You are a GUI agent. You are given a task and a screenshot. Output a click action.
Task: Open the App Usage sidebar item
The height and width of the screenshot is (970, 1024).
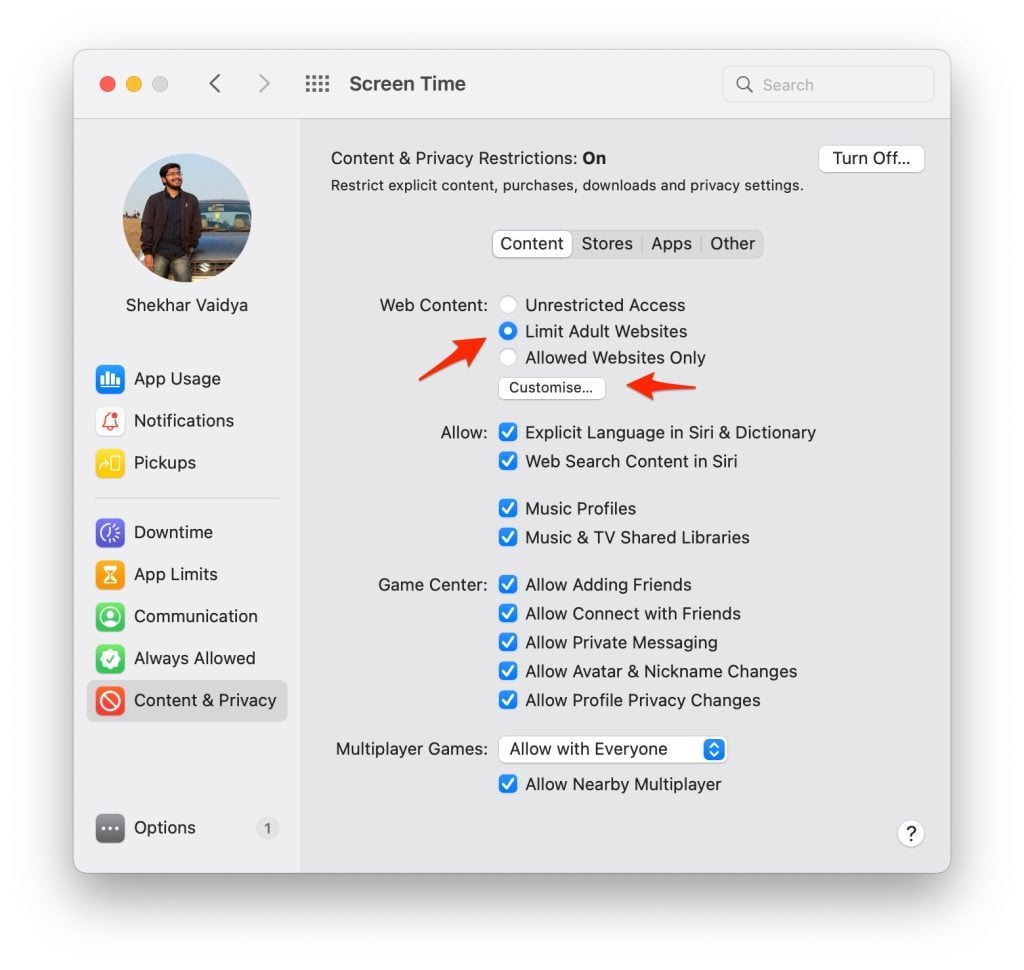pos(187,379)
